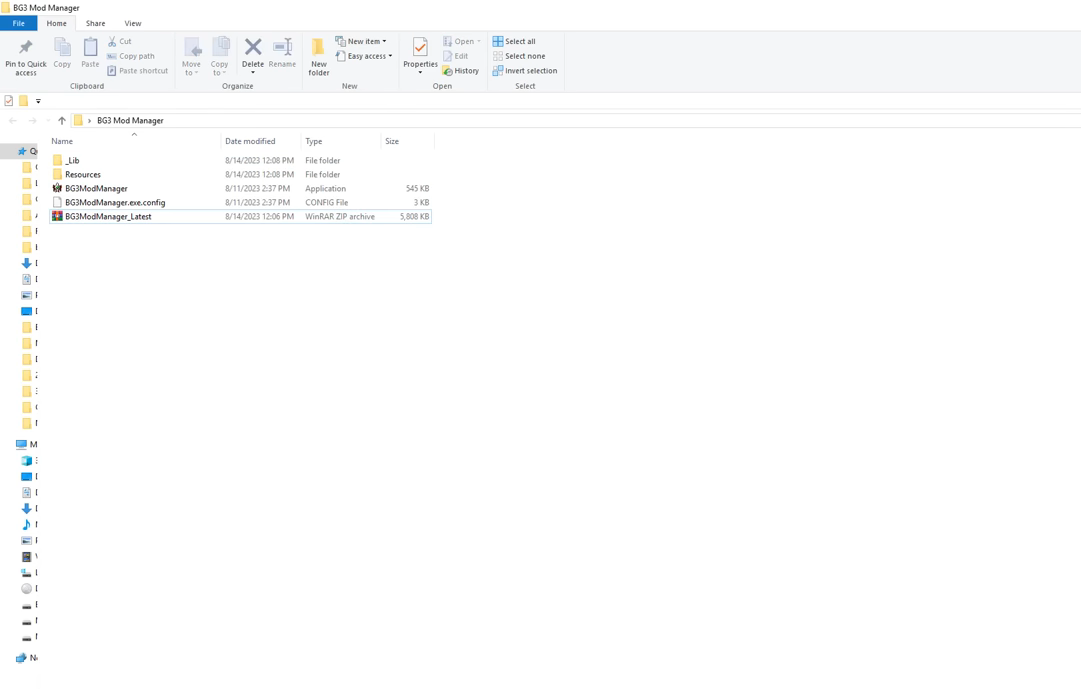Click Select none in the ribbon
Screen dimensions: 1081x689
(x=518, y=56)
